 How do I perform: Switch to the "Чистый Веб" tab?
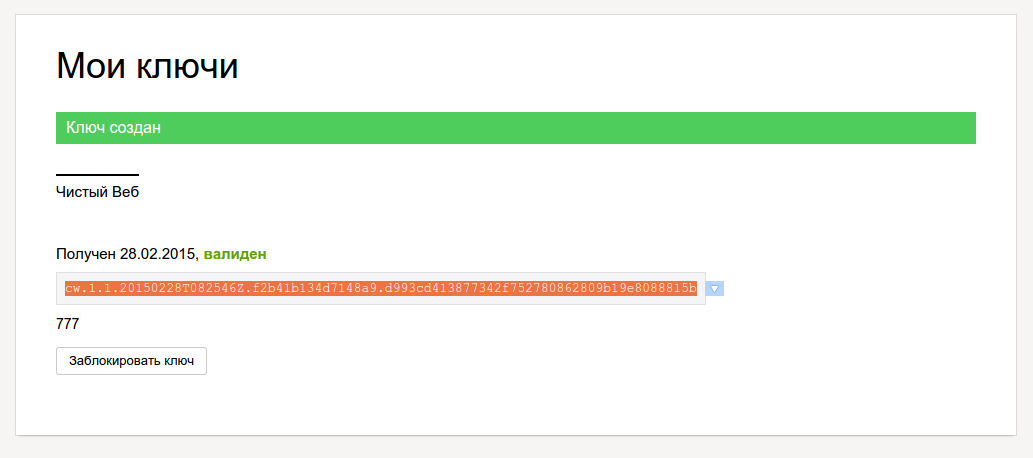pos(97,192)
